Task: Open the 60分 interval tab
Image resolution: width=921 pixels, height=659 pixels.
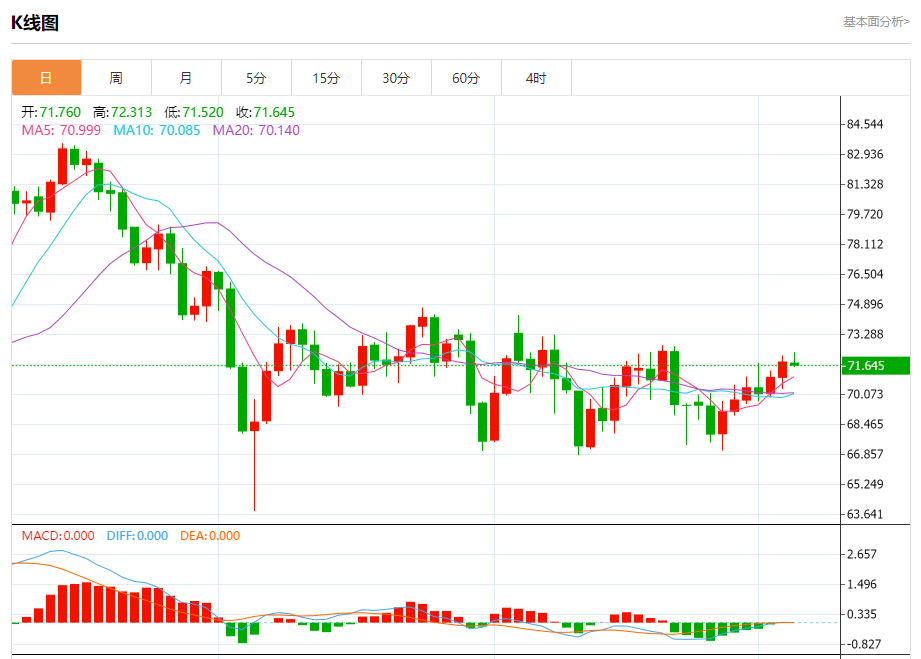Action: pyautogui.click(x=466, y=78)
